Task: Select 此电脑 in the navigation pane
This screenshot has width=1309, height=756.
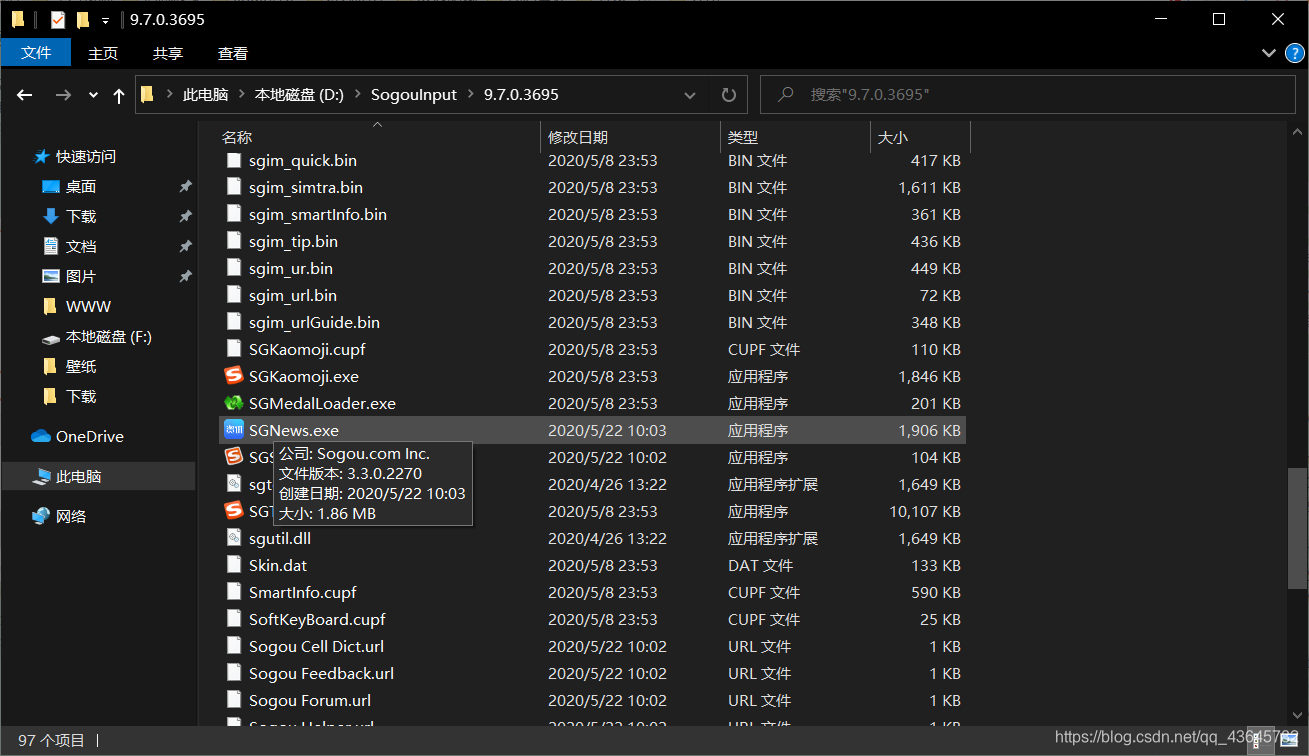Action: coord(78,477)
